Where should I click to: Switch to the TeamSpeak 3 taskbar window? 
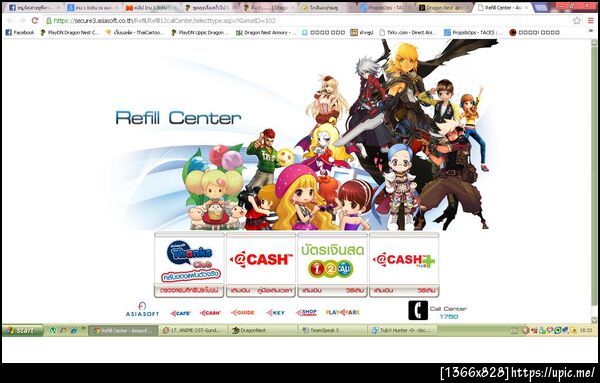(333, 330)
